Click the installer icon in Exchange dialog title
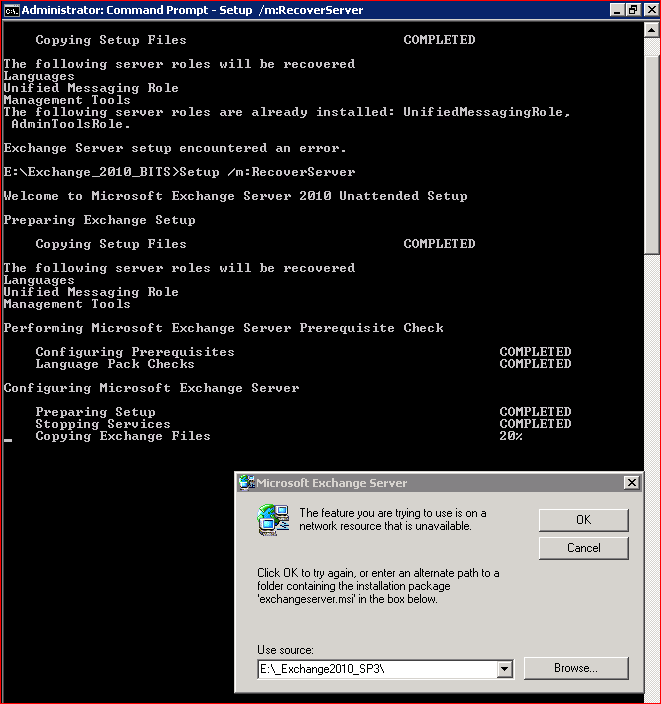Viewport: 661px width, 704px height. click(246, 483)
